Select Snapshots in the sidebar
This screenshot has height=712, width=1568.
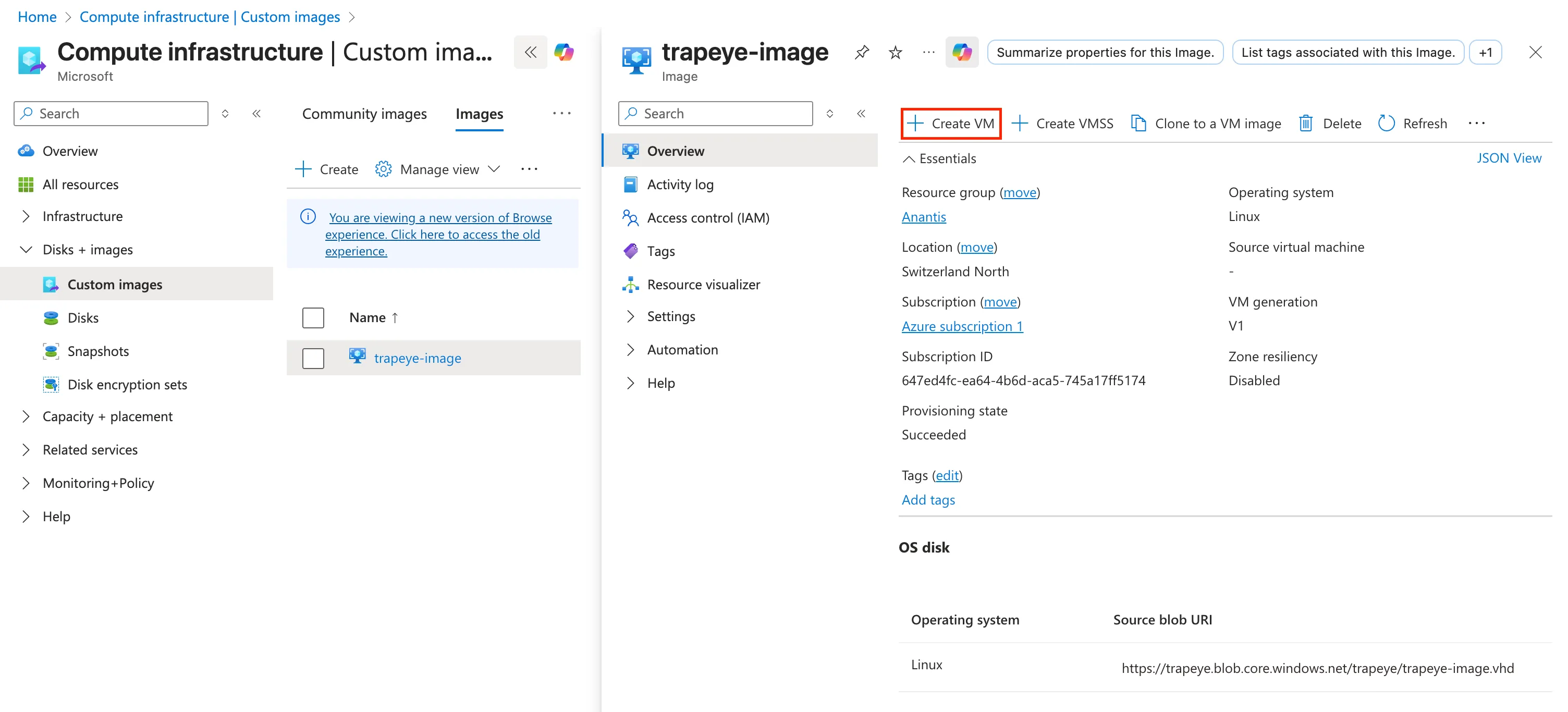point(97,351)
